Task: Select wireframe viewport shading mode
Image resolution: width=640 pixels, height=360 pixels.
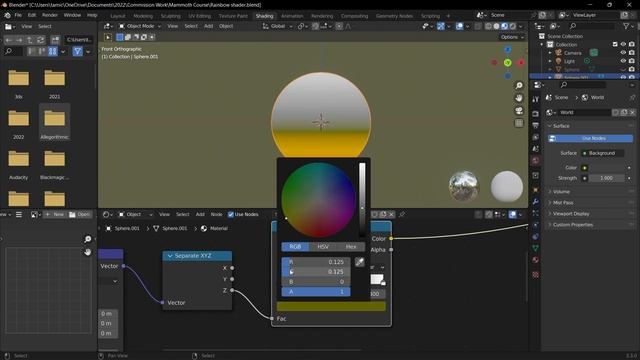Action: [x=488, y=26]
